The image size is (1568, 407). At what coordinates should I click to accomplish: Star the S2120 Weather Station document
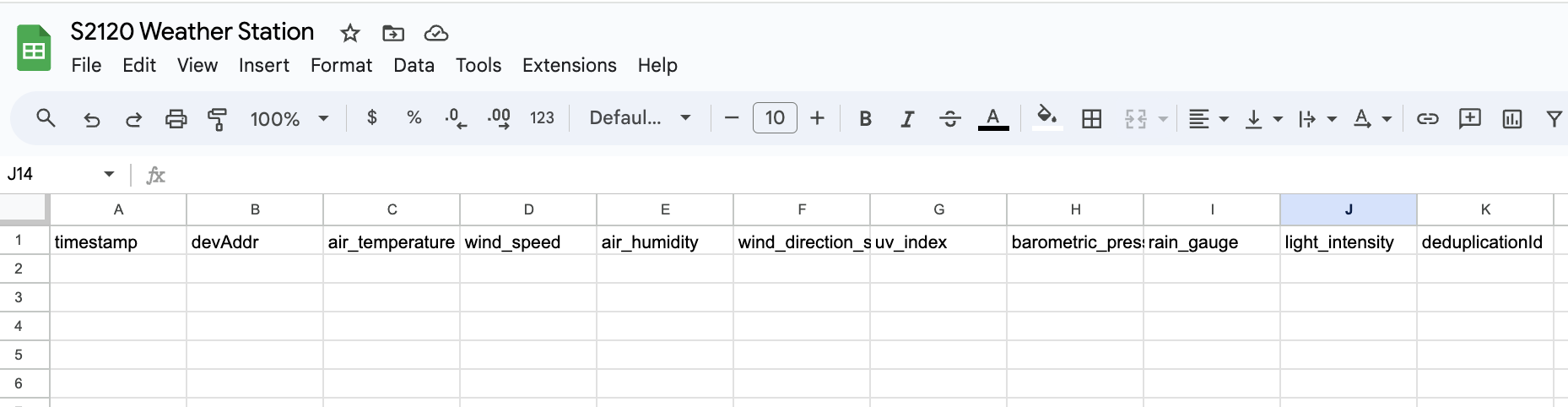349,33
